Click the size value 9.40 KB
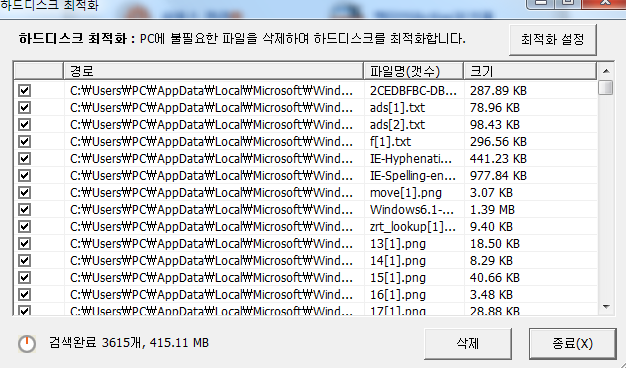Image resolution: width=626 pixels, height=368 pixels. coord(491,226)
